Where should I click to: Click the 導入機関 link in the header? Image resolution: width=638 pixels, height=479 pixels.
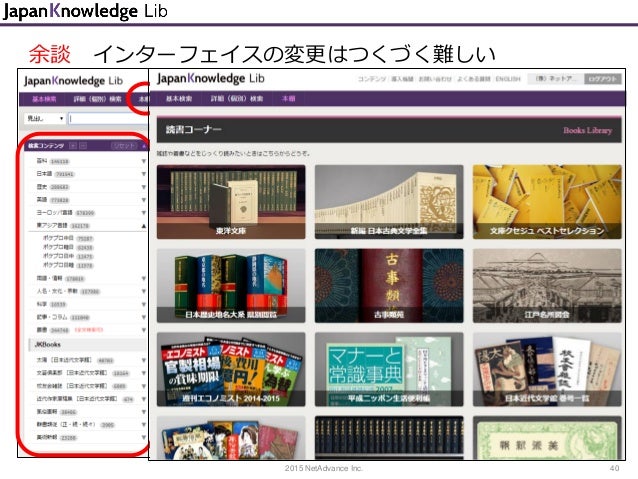click(x=402, y=79)
